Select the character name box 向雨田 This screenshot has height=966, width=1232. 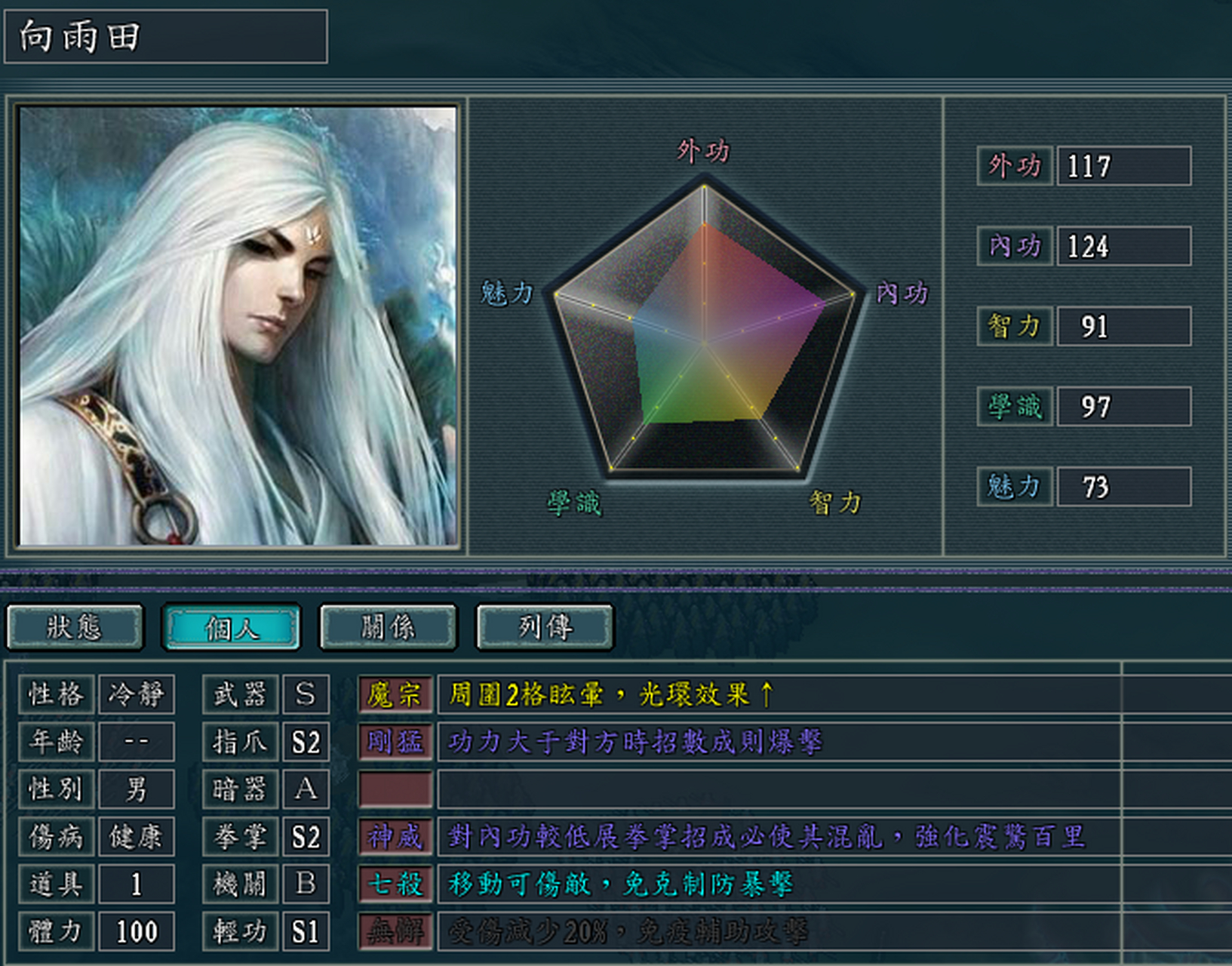166,35
